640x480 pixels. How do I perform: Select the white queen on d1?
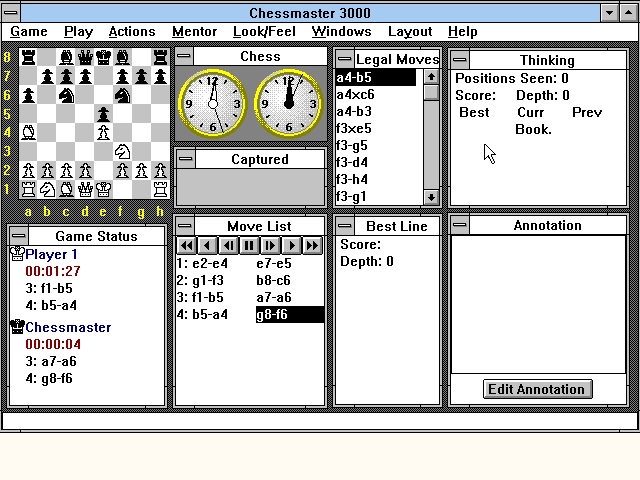(x=84, y=189)
